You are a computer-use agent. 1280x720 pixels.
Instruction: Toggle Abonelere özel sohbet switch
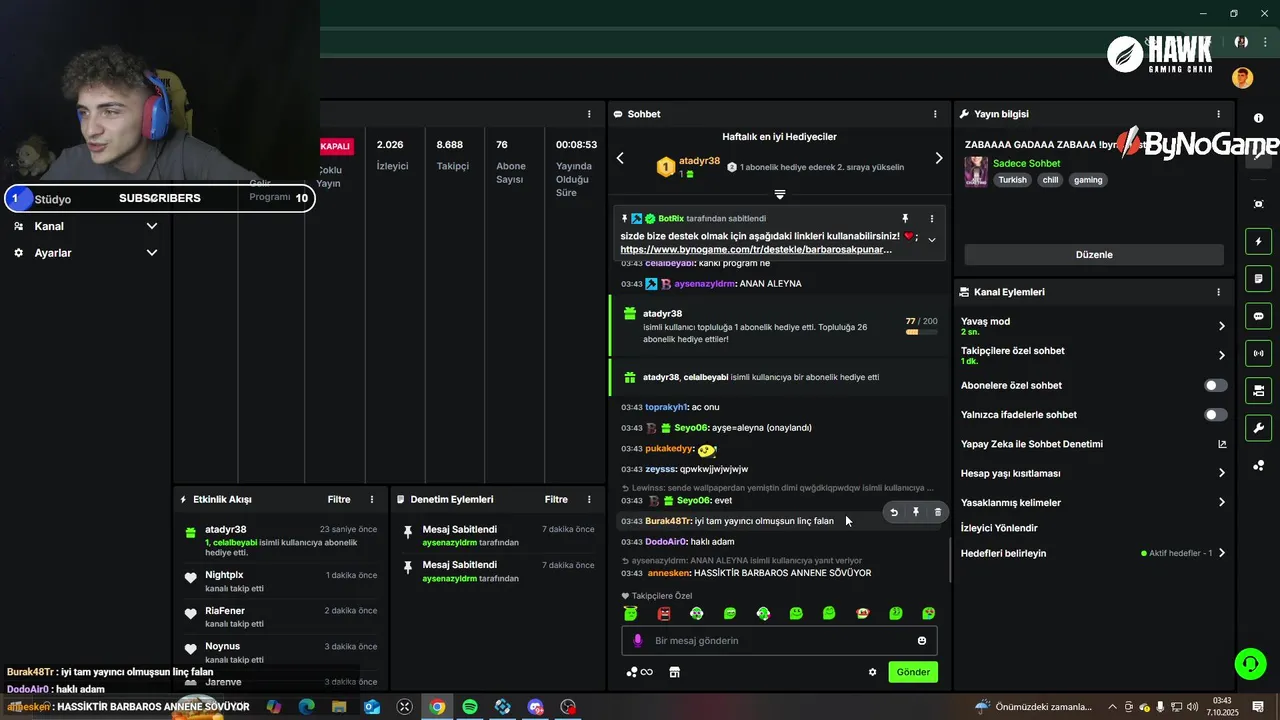tap(1215, 385)
